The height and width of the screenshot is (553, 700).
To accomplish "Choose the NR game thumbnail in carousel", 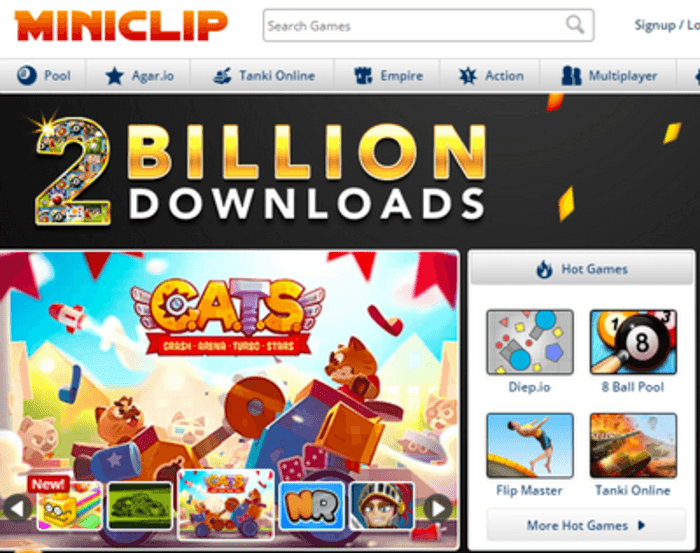I will coord(312,506).
